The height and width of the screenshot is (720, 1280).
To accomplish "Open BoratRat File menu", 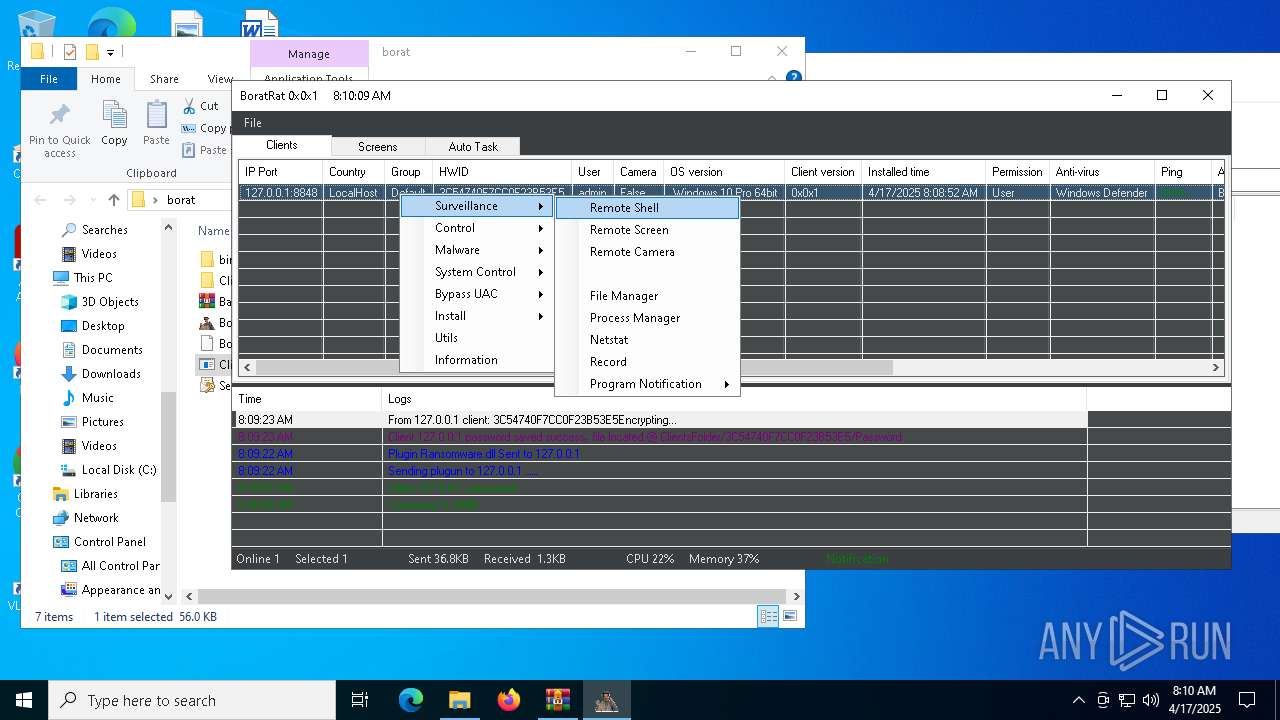I will (253, 123).
